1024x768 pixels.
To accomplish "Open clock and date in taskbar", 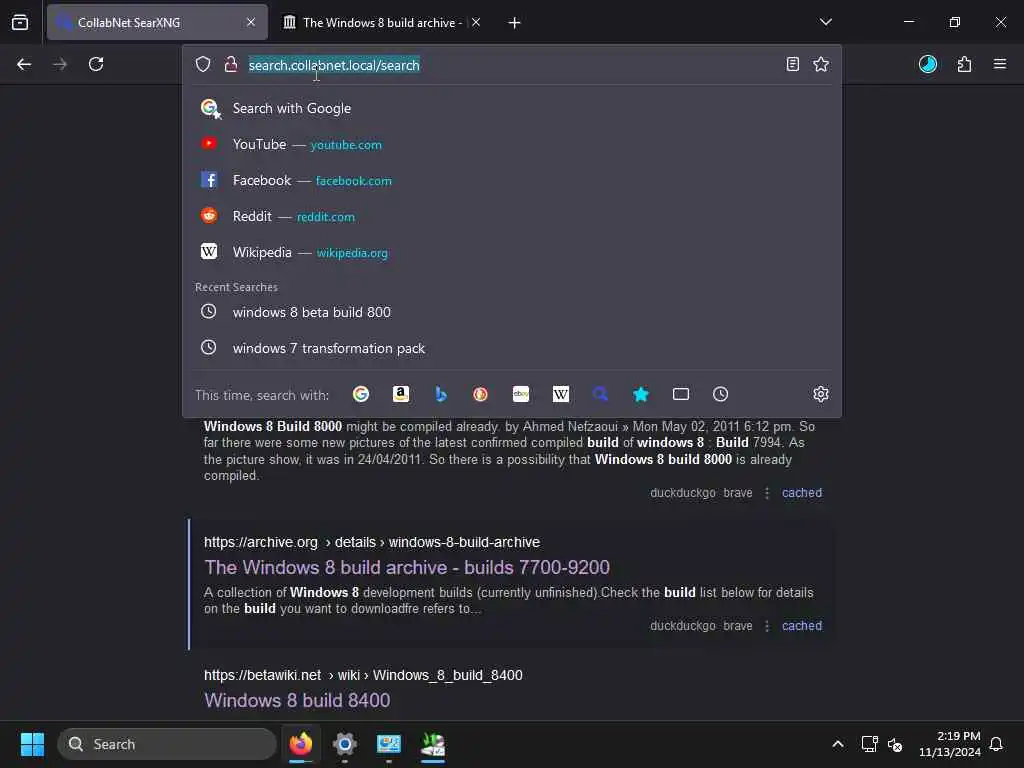I will 950,744.
